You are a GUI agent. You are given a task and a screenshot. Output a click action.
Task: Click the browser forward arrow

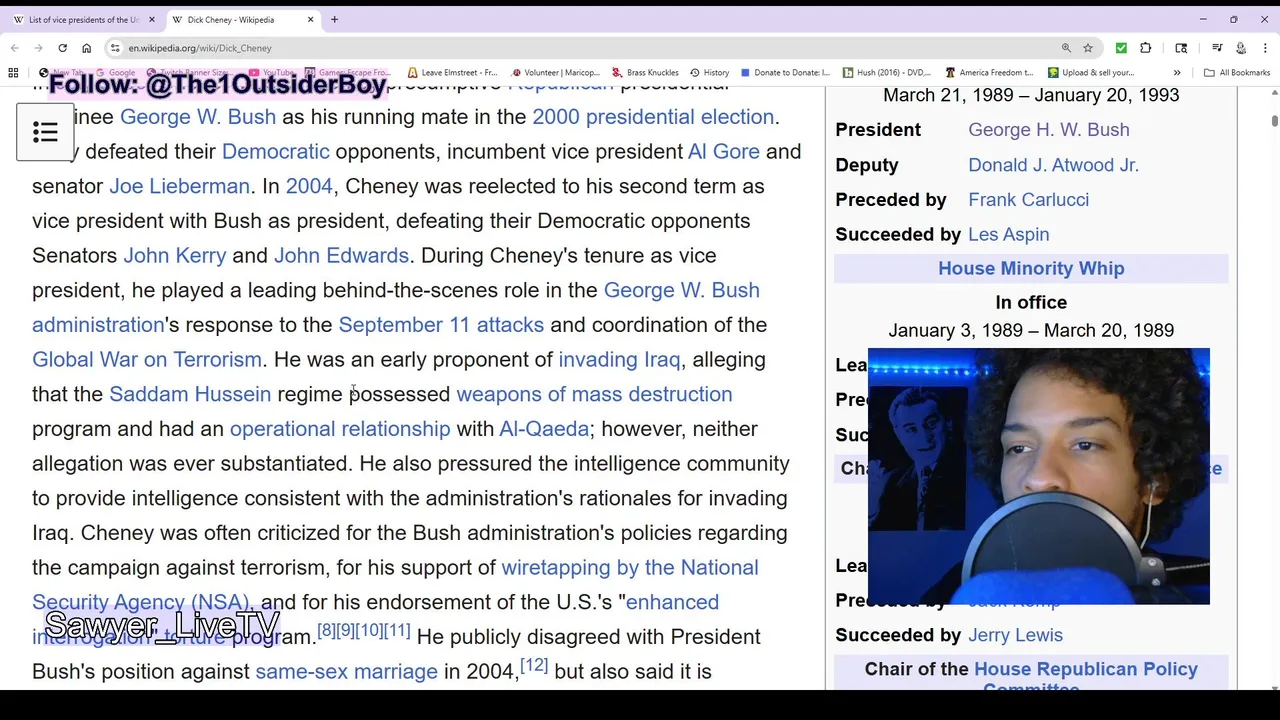tap(39, 48)
